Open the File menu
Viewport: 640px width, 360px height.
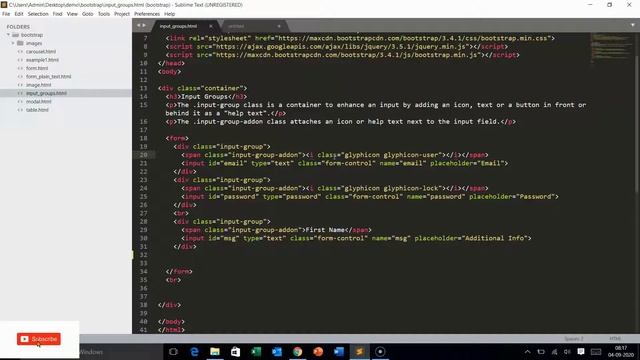pyautogui.click(x=6, y=14)
